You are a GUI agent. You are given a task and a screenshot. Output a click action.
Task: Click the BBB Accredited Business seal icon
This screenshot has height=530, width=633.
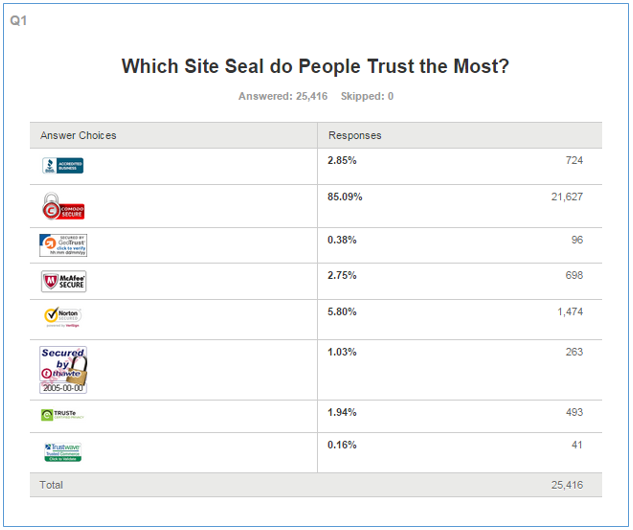tap(63, 165)
